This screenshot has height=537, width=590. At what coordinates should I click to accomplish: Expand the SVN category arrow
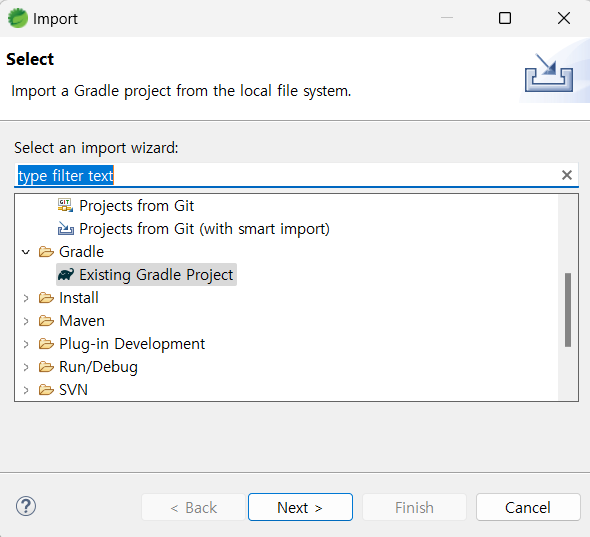26,390
